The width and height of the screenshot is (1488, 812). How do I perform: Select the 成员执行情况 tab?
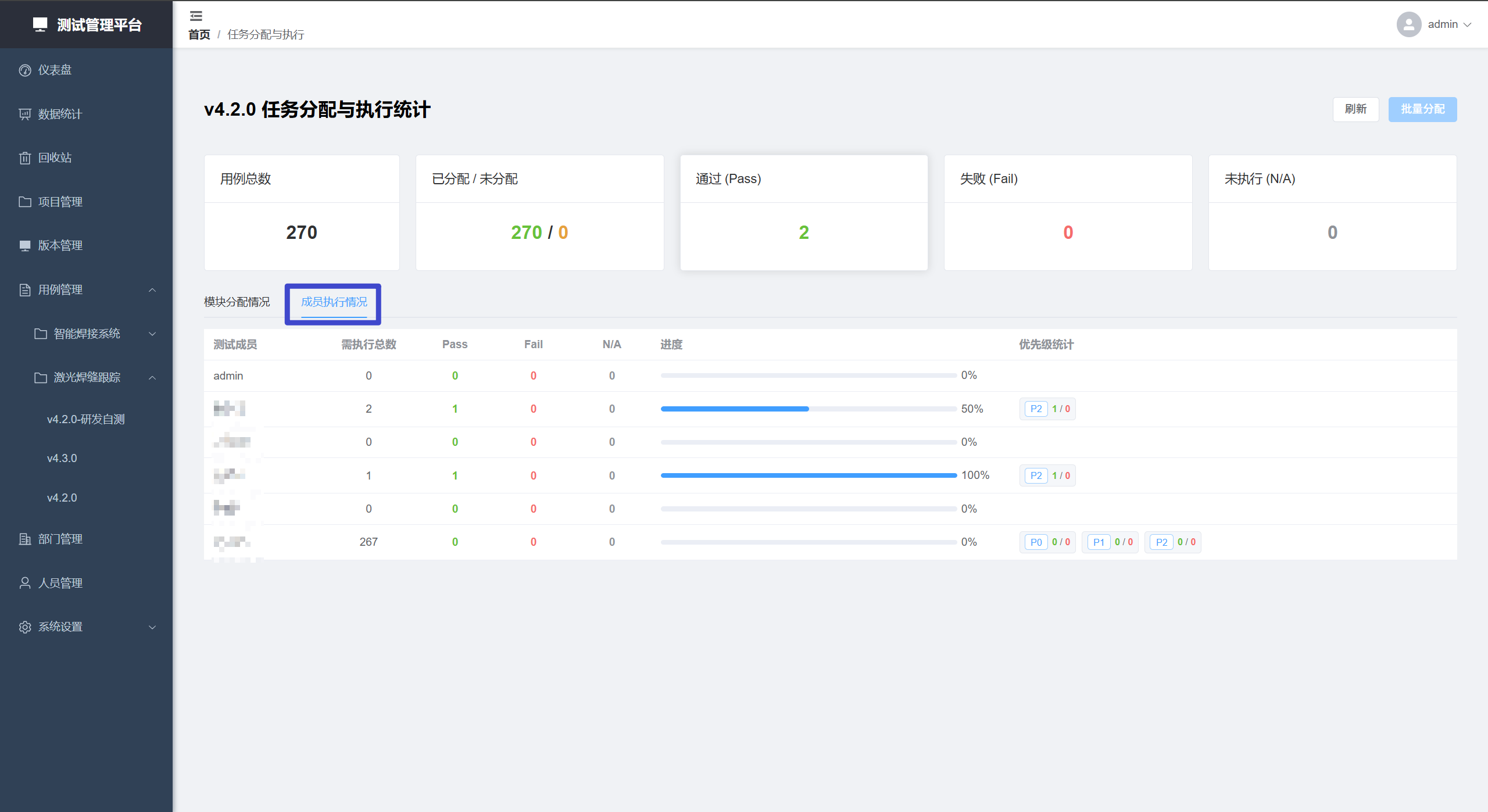coord(334,302)
